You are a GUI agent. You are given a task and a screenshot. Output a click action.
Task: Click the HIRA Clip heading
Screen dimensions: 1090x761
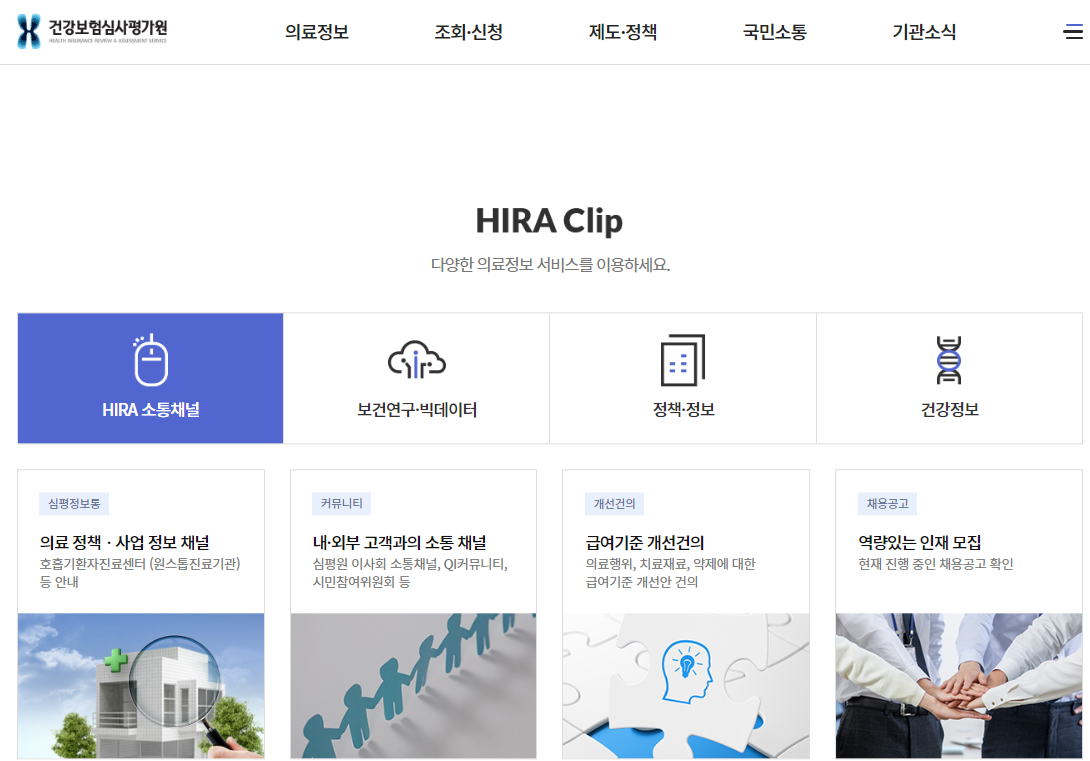549,221
